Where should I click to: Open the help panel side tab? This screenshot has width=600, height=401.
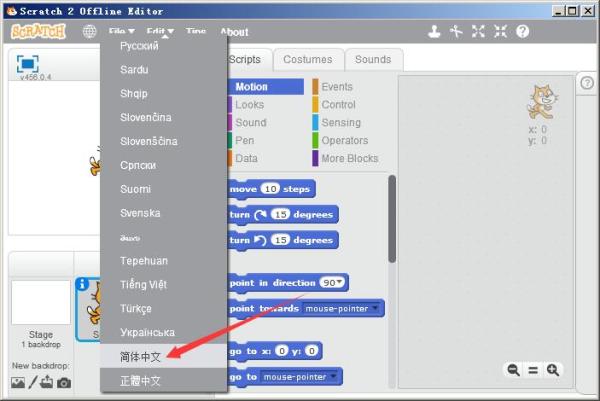pyautogui.click(x=587, y=83)
